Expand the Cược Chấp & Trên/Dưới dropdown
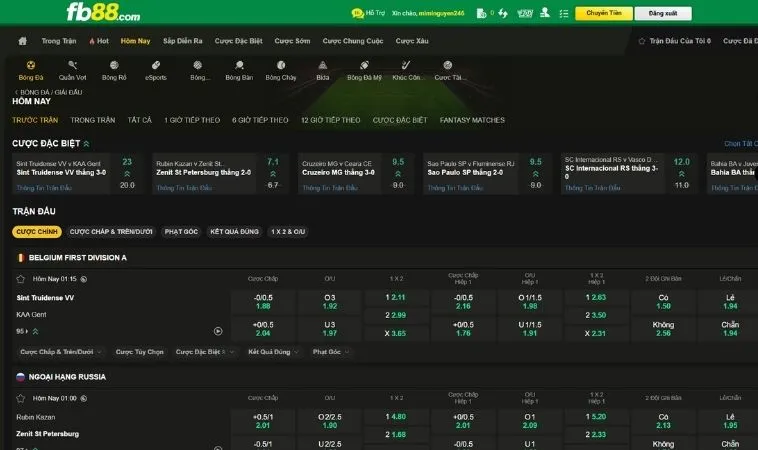 pyautogui.click(x=62, y=352)
